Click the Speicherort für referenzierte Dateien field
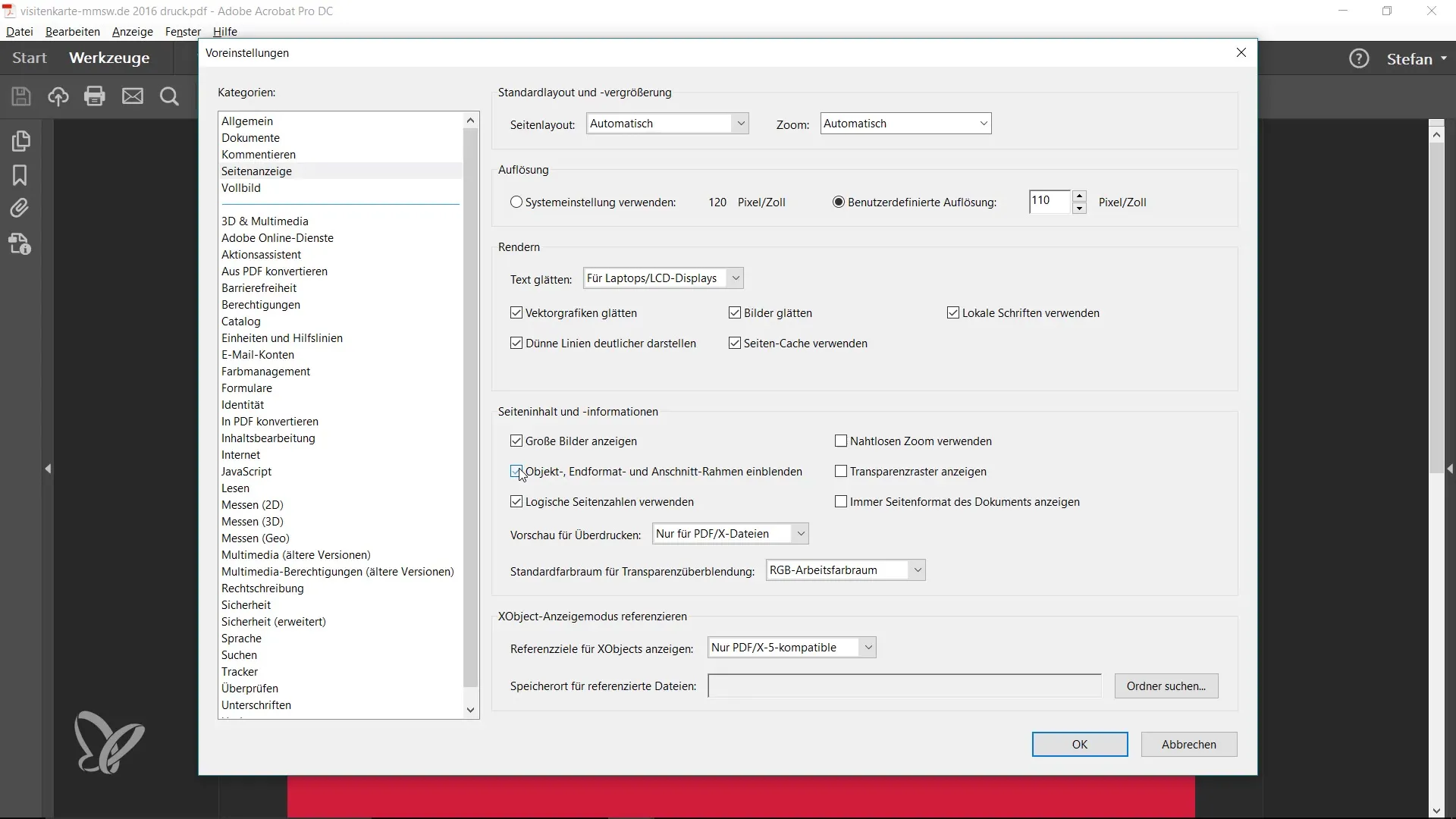Viewport: 1456px width, 819px height. point(905,686)
